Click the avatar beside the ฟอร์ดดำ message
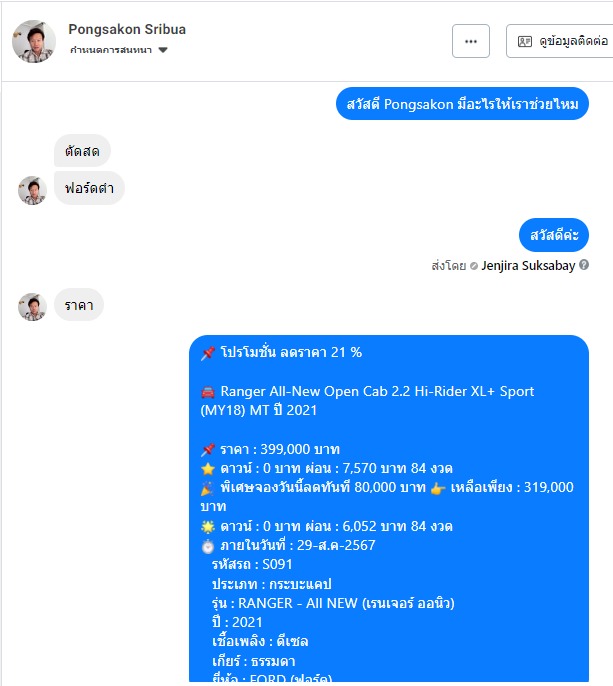Image resolution: width=613 pixels, height=686 pixels. tap(32, 190)
